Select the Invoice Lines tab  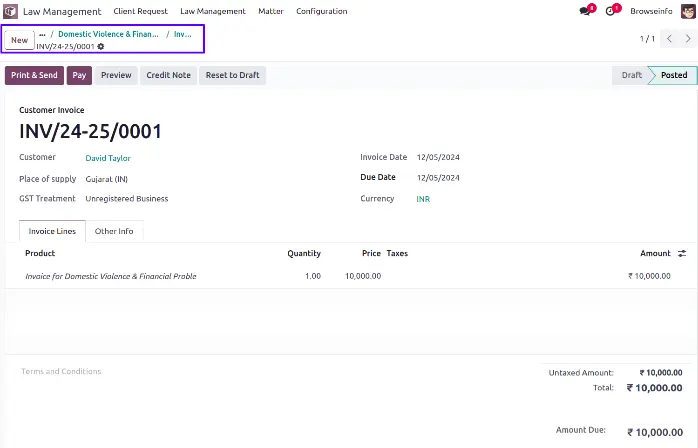(52, 231)
